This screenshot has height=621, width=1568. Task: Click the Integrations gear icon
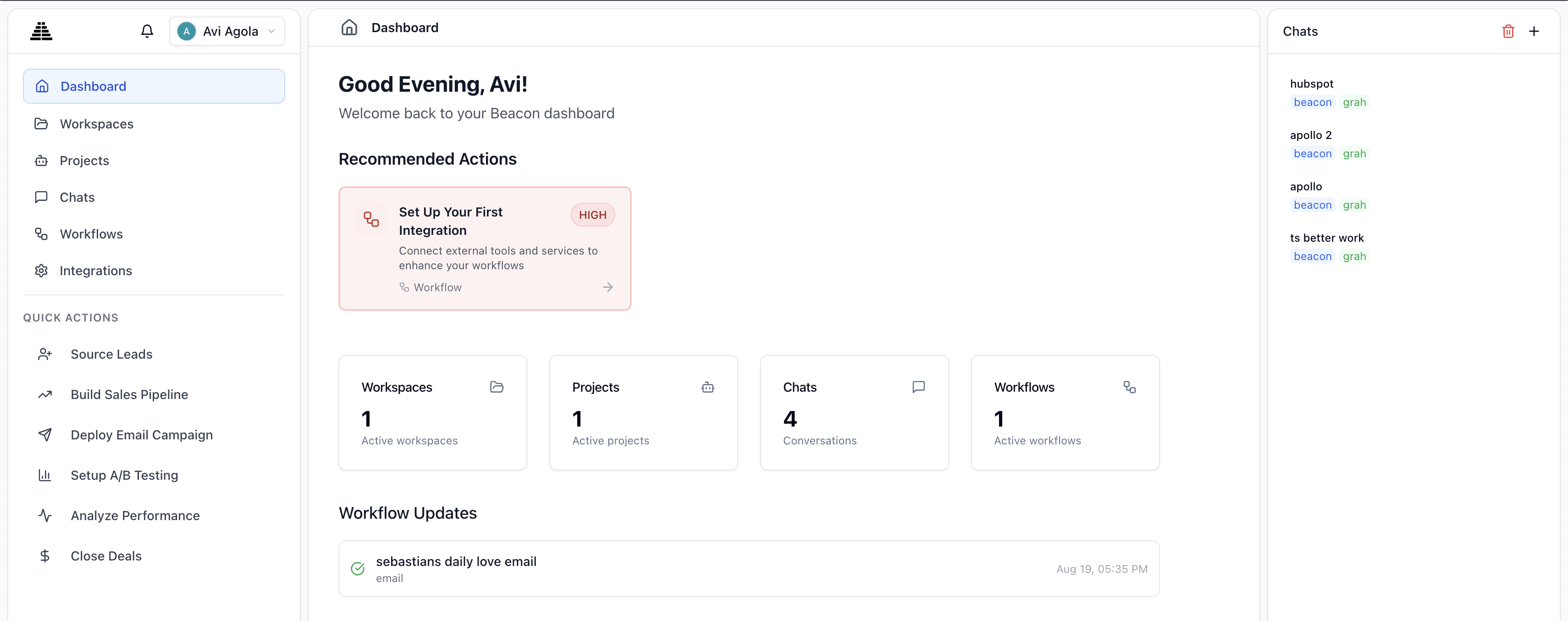(x=41, y=270)
